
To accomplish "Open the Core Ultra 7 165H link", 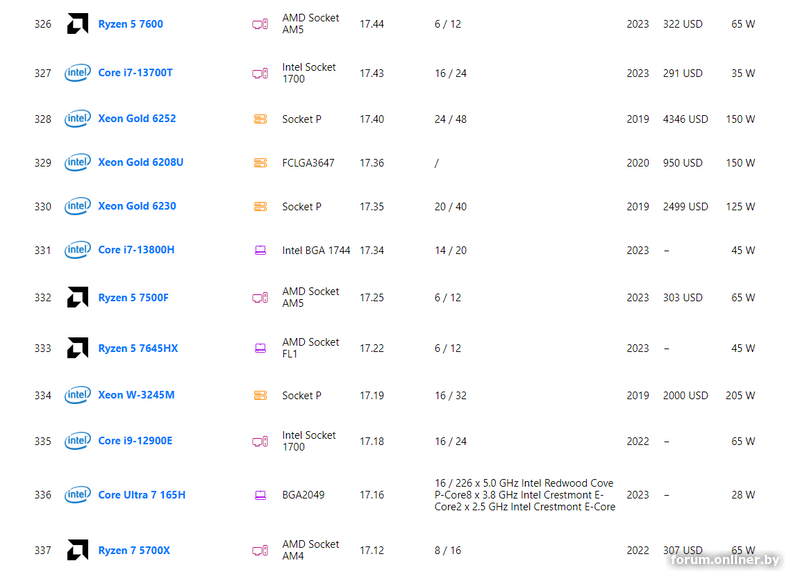I will (x=142, y=495).
